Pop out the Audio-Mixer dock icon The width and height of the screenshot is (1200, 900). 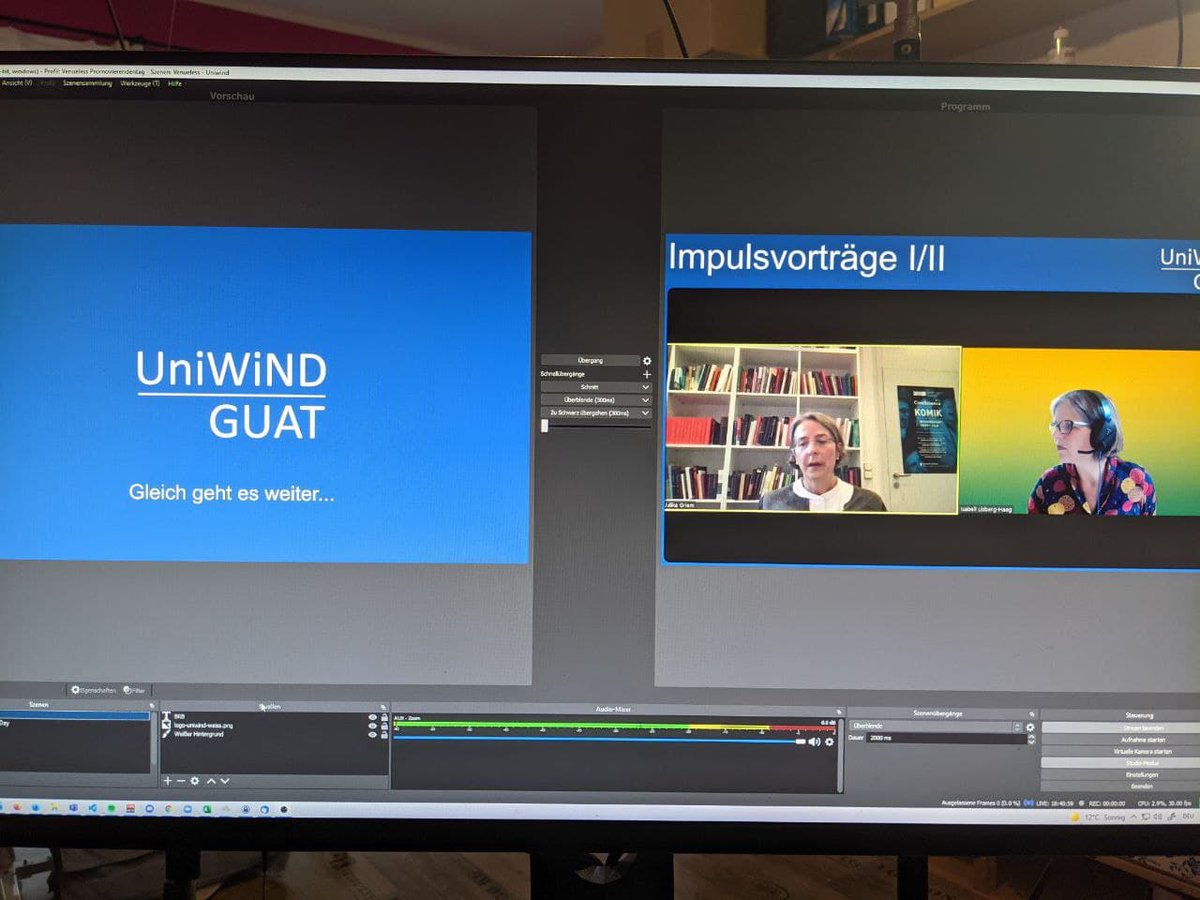(839, 712)
